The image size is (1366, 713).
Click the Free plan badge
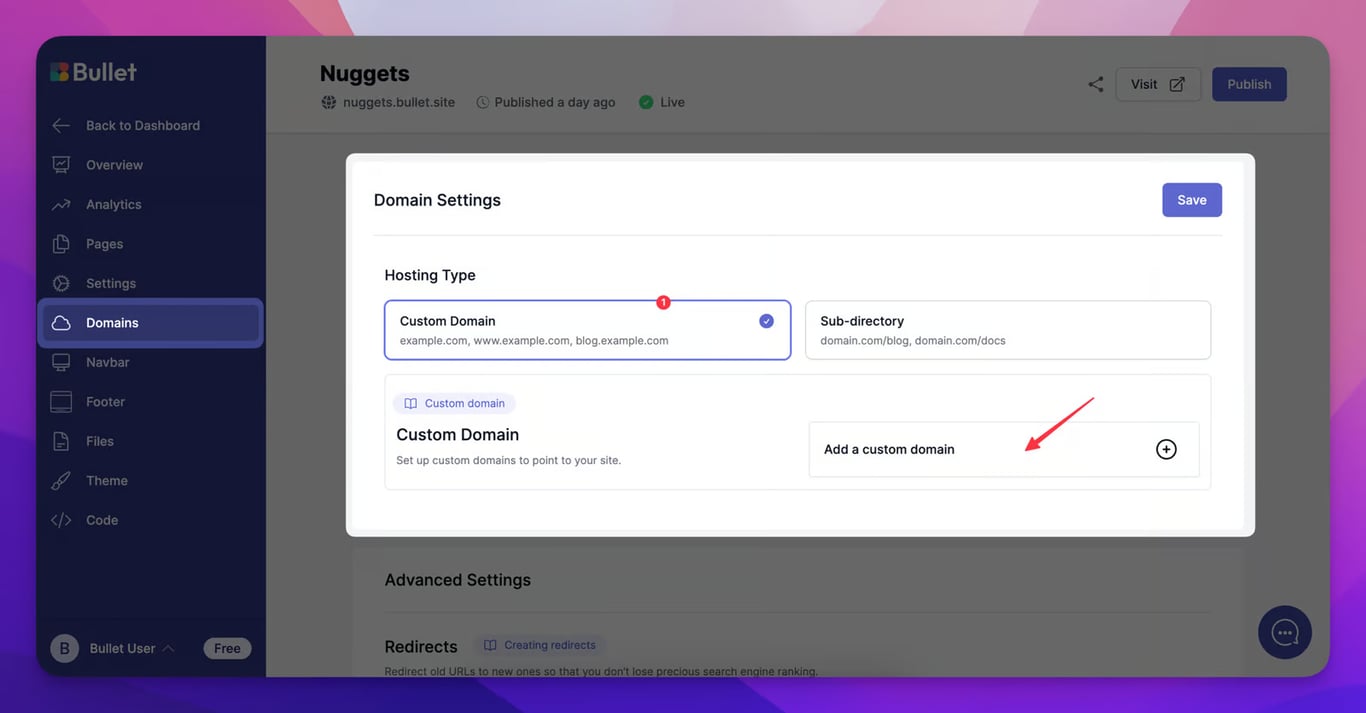227,648
